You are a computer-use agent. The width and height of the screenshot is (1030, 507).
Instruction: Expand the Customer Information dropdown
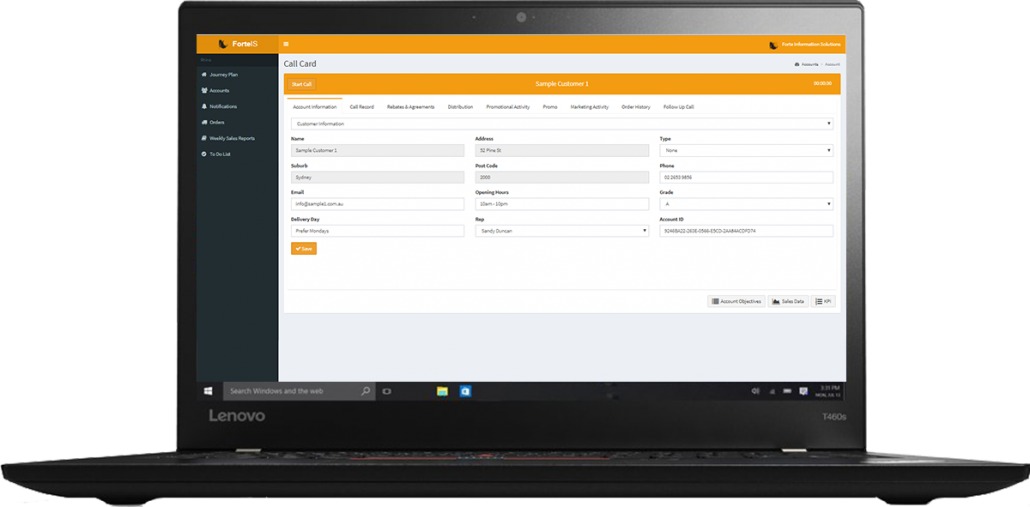click(561, 124)
